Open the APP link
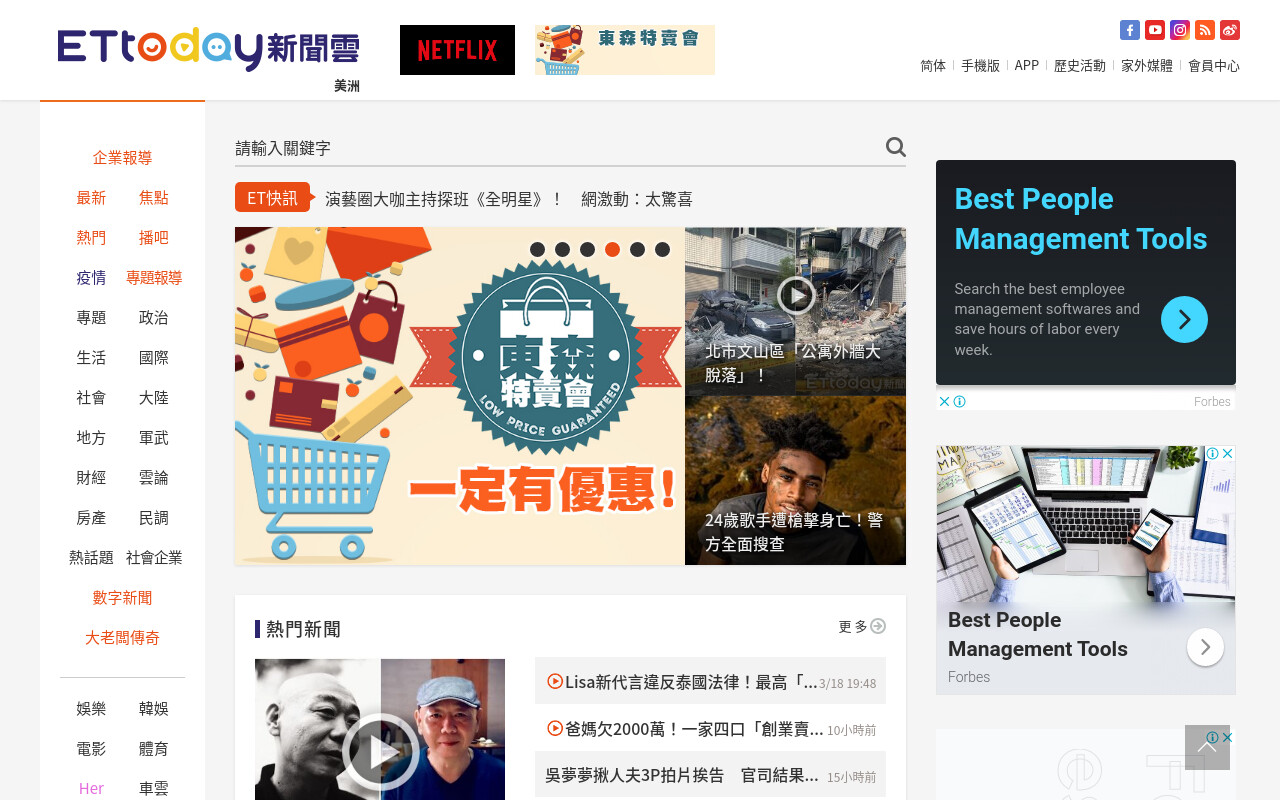The width and height of the screenshot is (1280, 800). tap(1027, 65)
